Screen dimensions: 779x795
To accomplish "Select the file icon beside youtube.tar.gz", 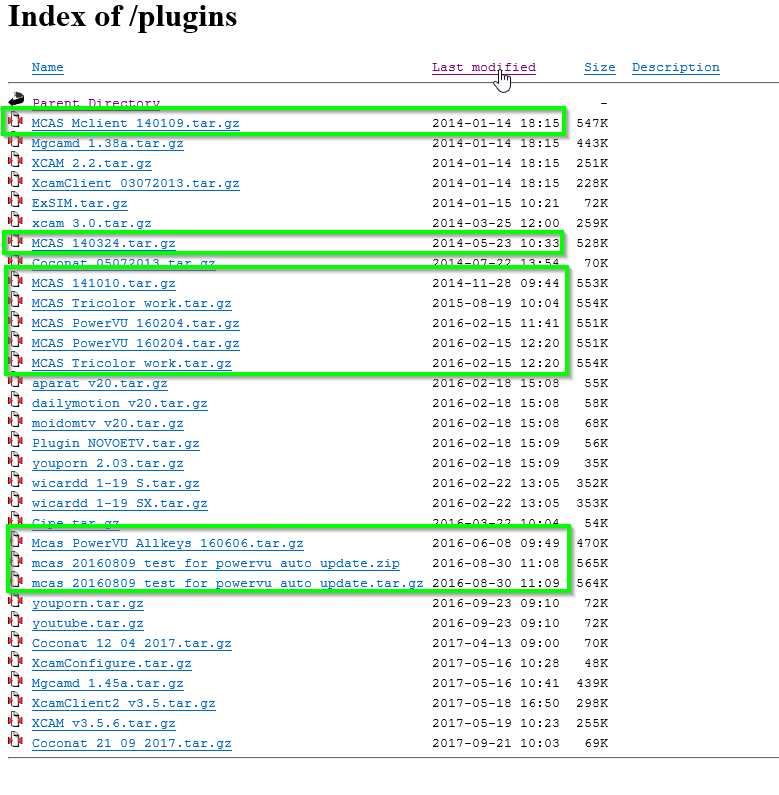I will [16, 621].
